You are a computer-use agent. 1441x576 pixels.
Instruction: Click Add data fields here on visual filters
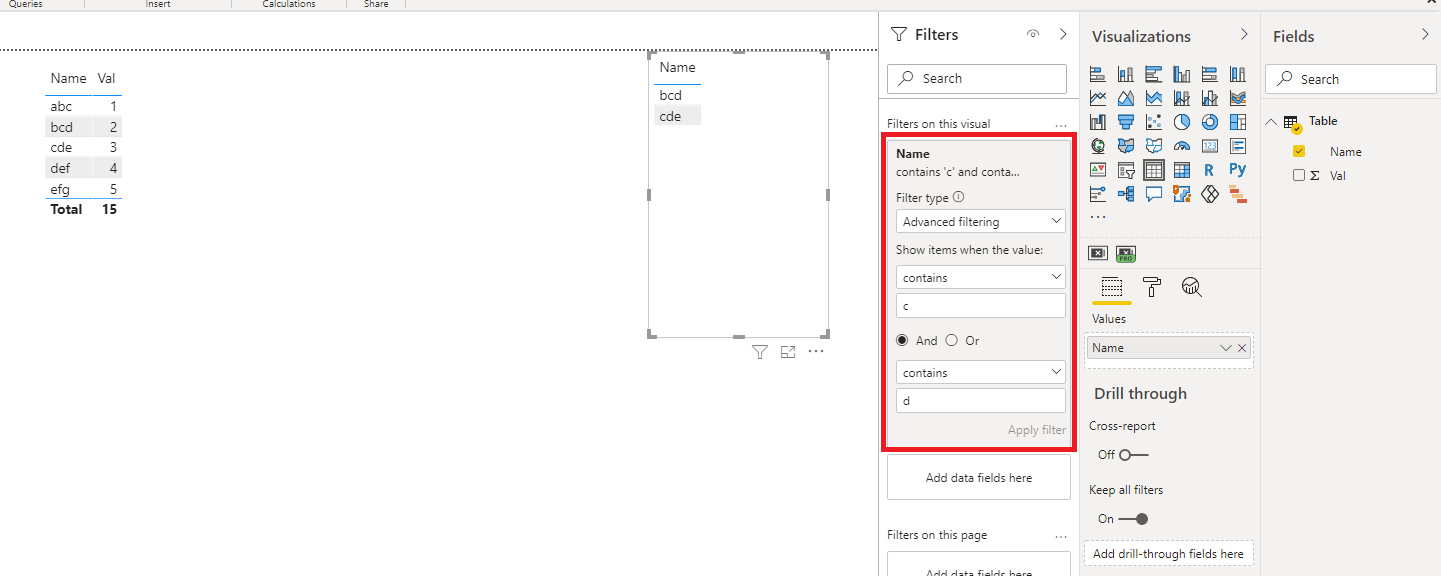pos(979,478)
